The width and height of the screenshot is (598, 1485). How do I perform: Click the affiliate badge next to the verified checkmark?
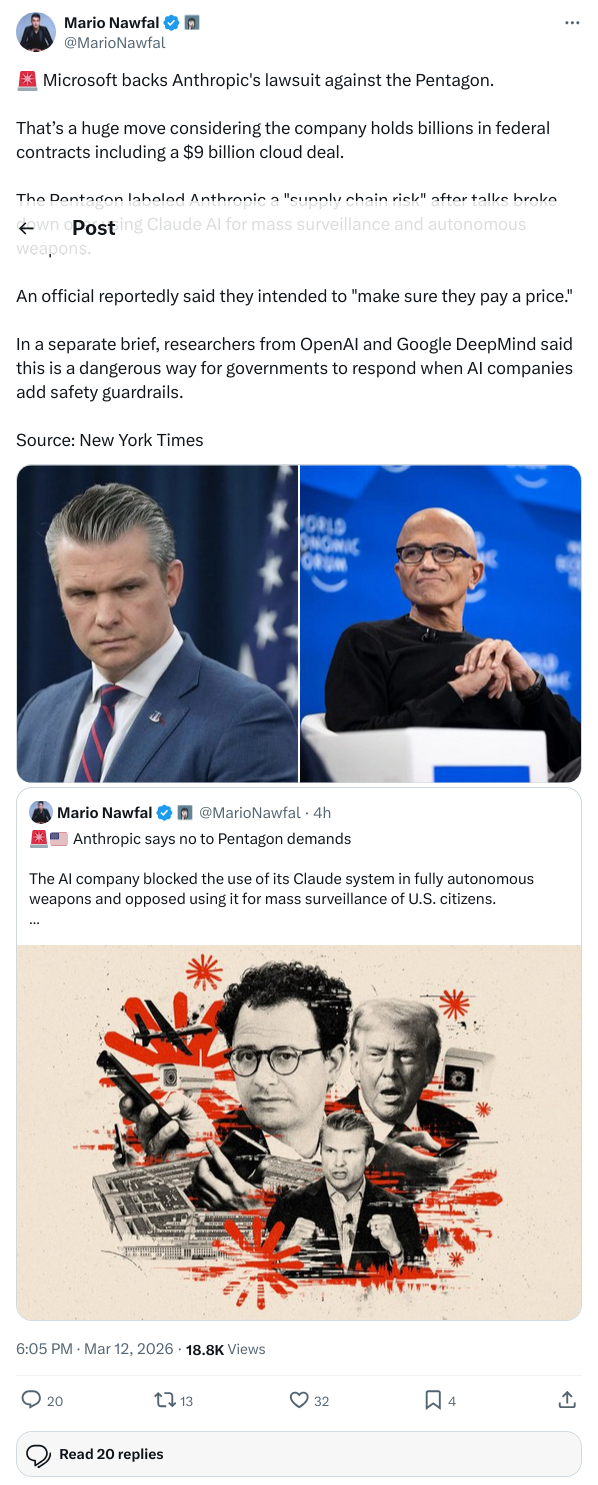pyautogui.click(x=191, y=23)
